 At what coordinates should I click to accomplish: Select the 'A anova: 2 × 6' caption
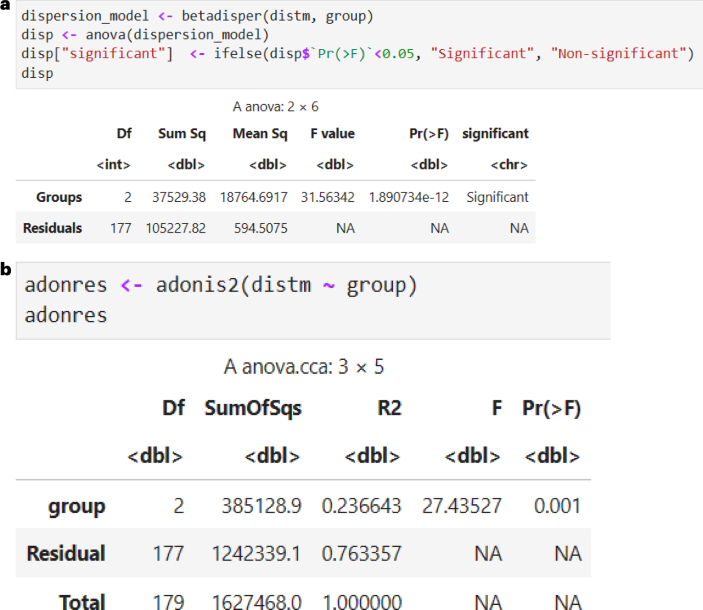[x=275, y=106]
